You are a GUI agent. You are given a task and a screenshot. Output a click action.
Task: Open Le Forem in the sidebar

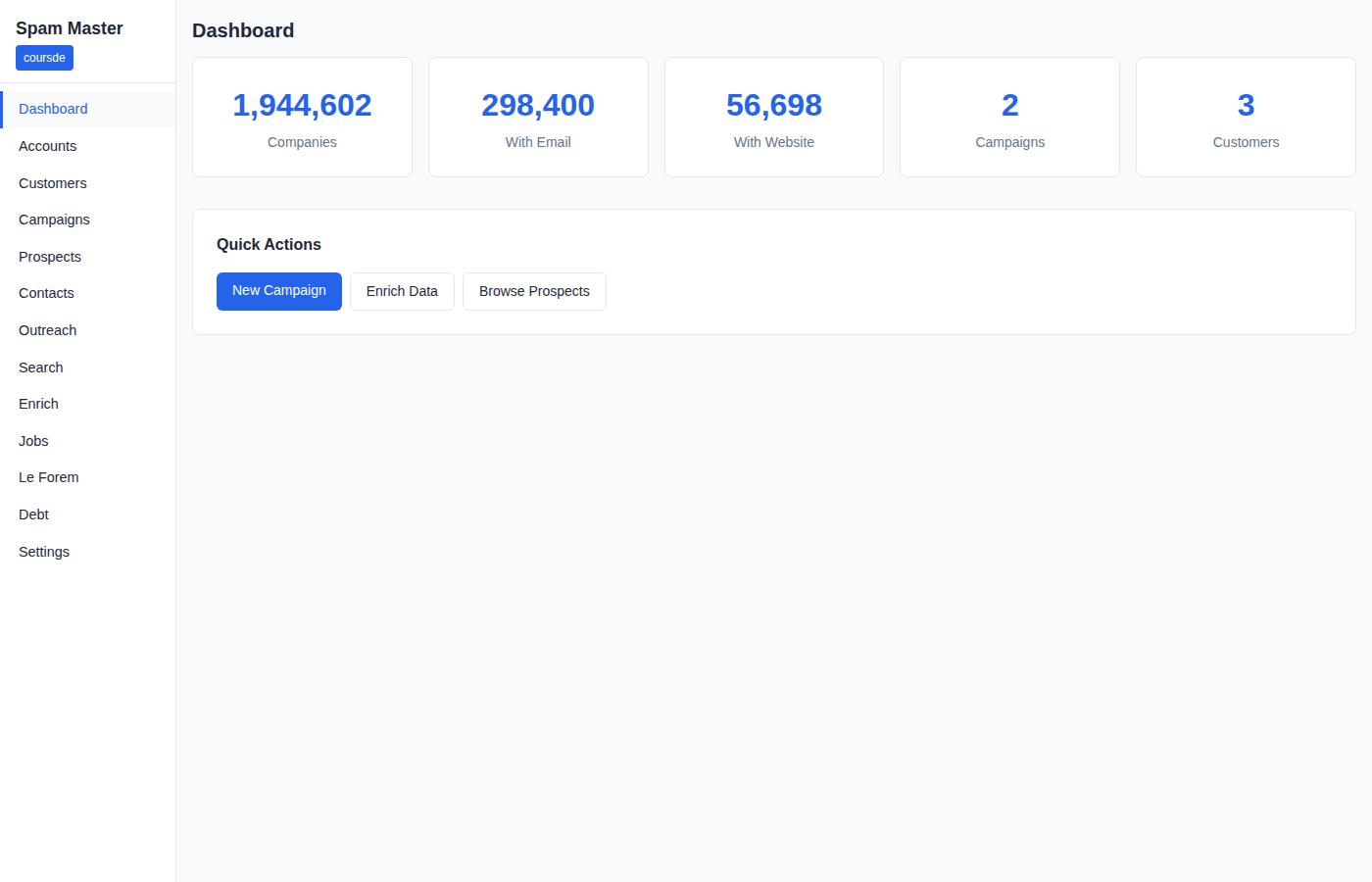click(x=48, y=477)
